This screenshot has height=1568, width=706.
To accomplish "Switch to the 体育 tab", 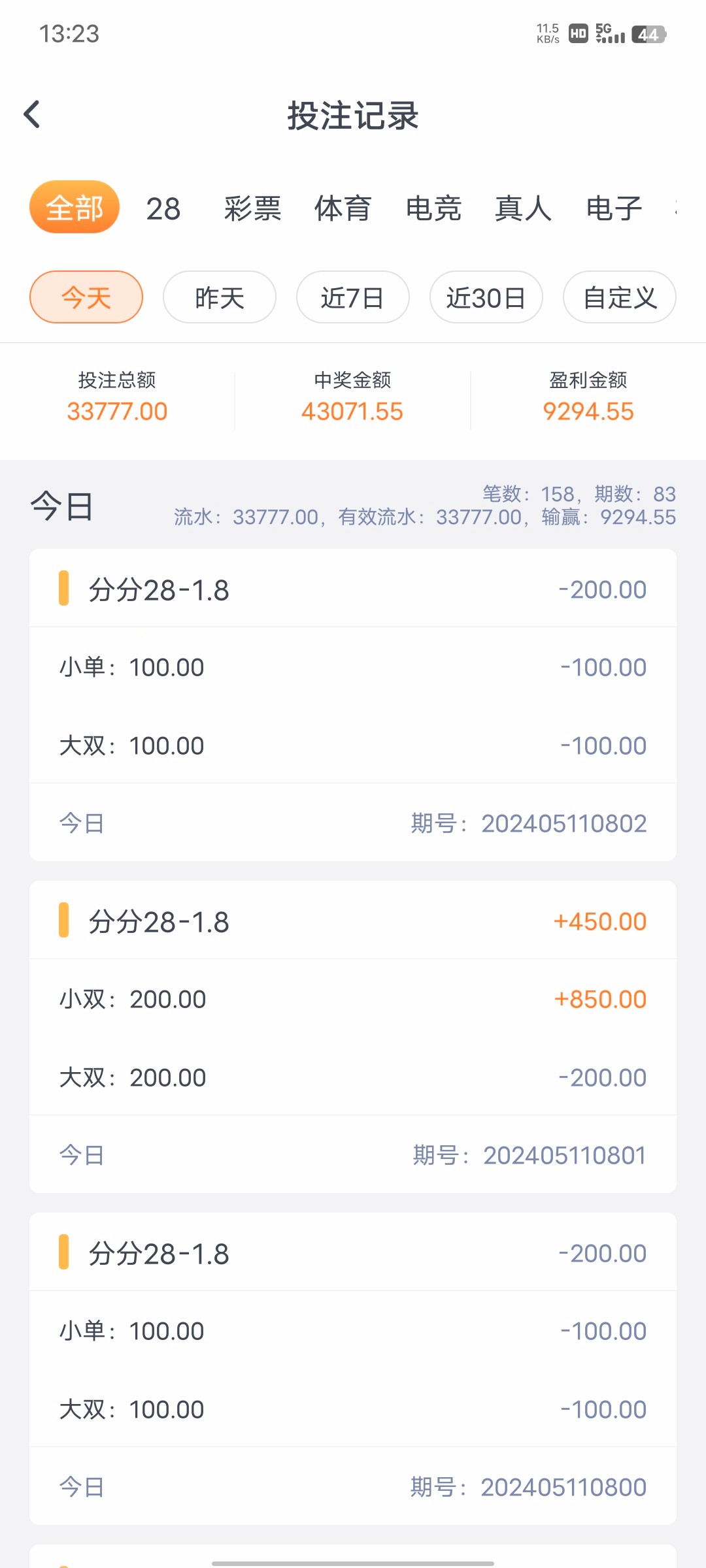I will 343,209.
